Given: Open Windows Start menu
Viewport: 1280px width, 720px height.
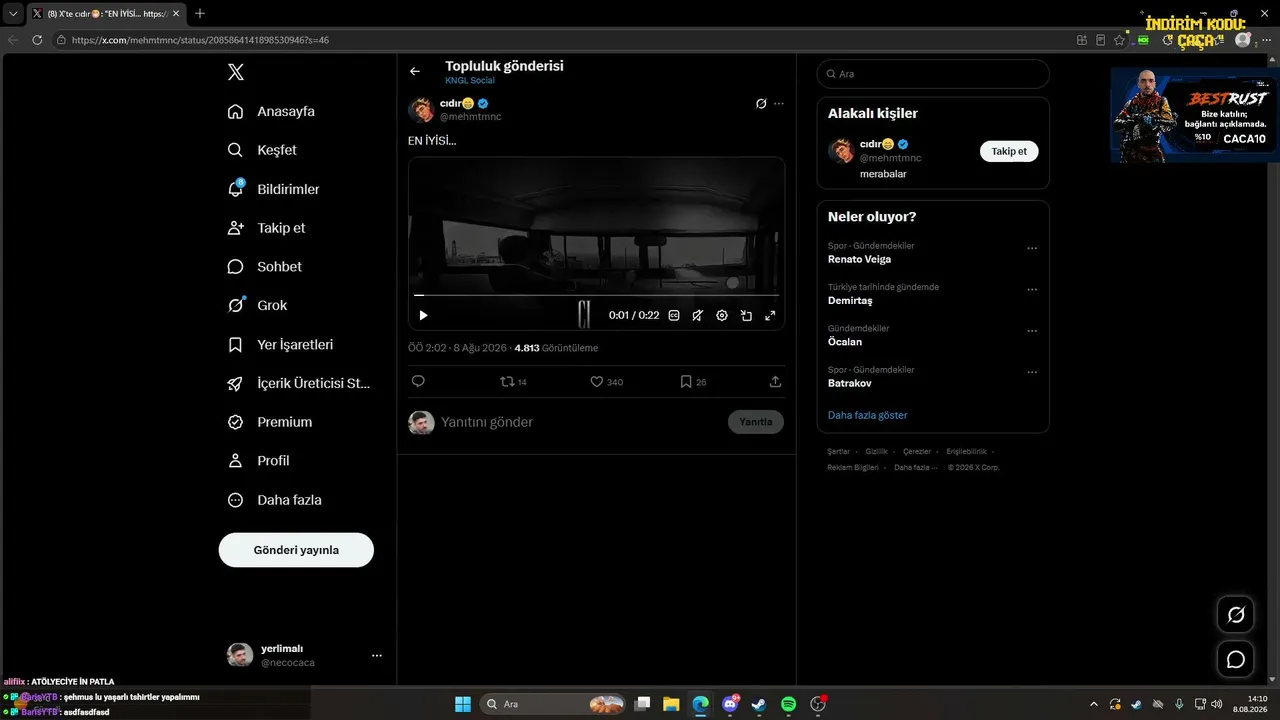Looking at the screenshot, I should 463,704.
